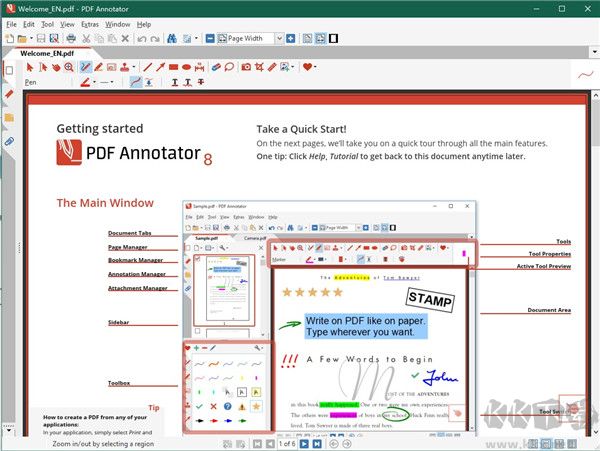Viewport: 600px width, 451px height.
Task: Select the Stamp tool
Action: tap(124, 67)
